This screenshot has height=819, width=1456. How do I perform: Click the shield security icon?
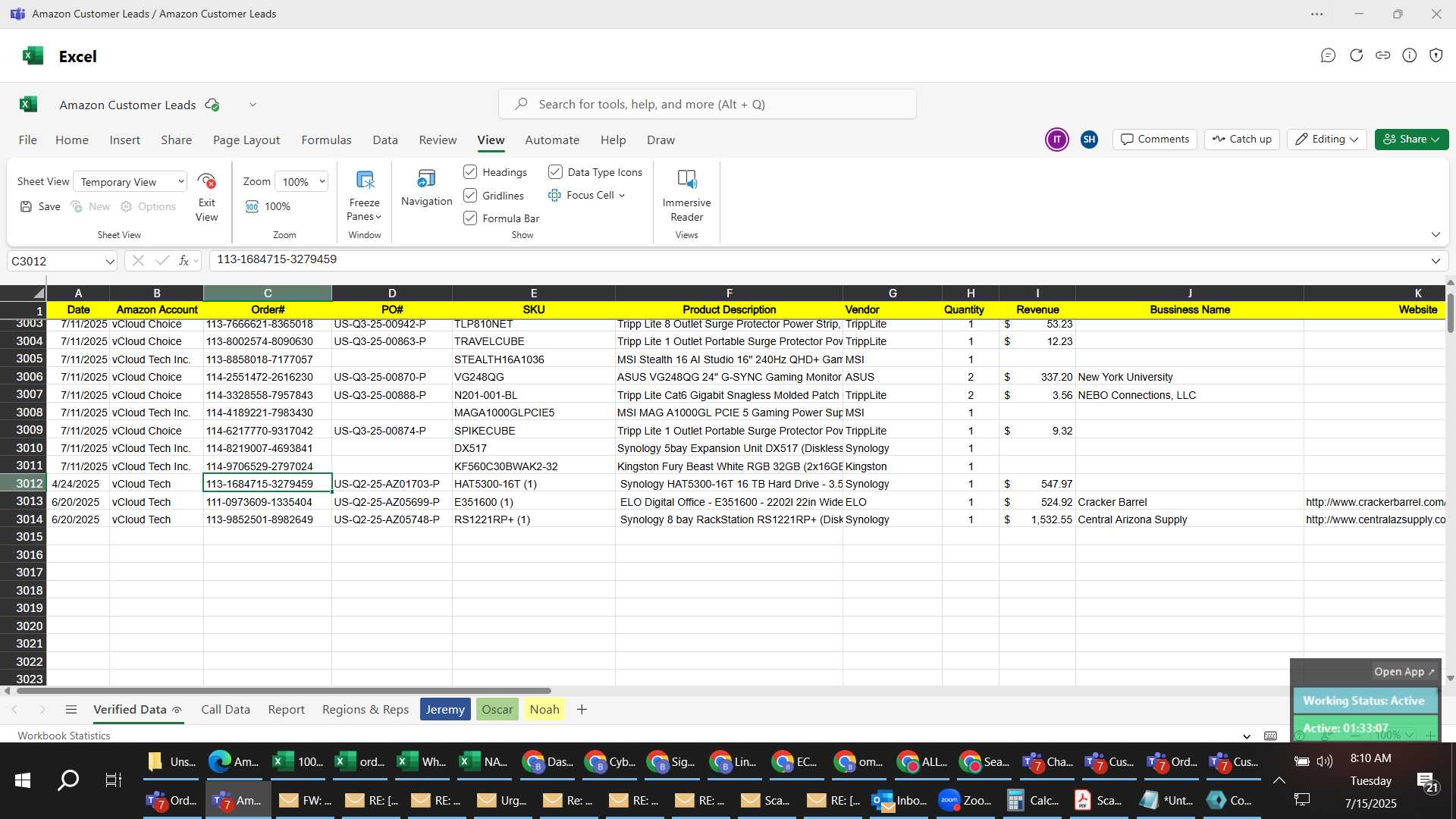point(1436,55)
